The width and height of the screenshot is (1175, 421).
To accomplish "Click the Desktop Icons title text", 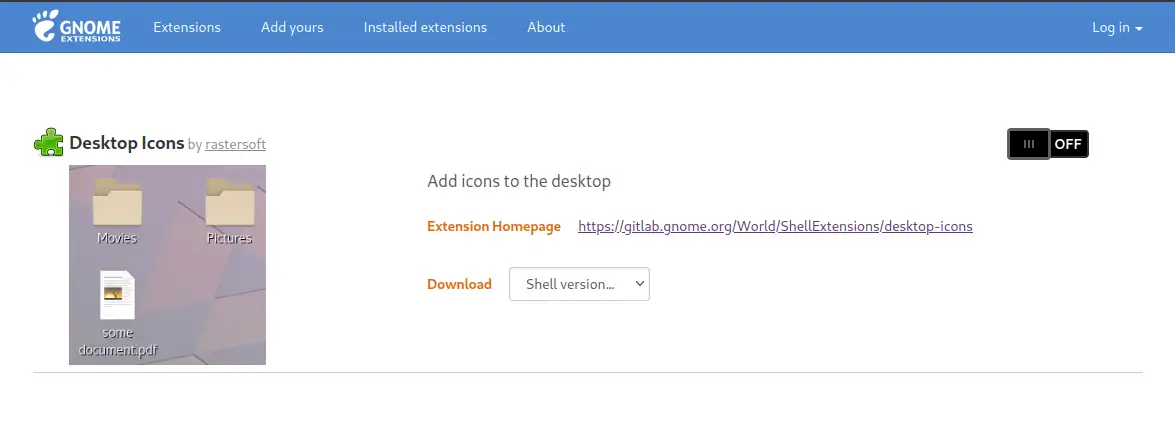I will [127, 142].
